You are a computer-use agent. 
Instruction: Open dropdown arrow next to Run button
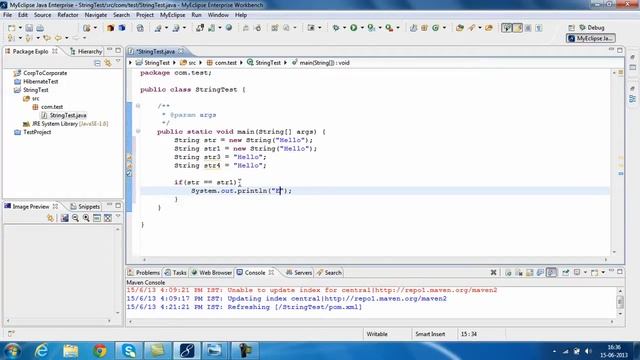362,28
